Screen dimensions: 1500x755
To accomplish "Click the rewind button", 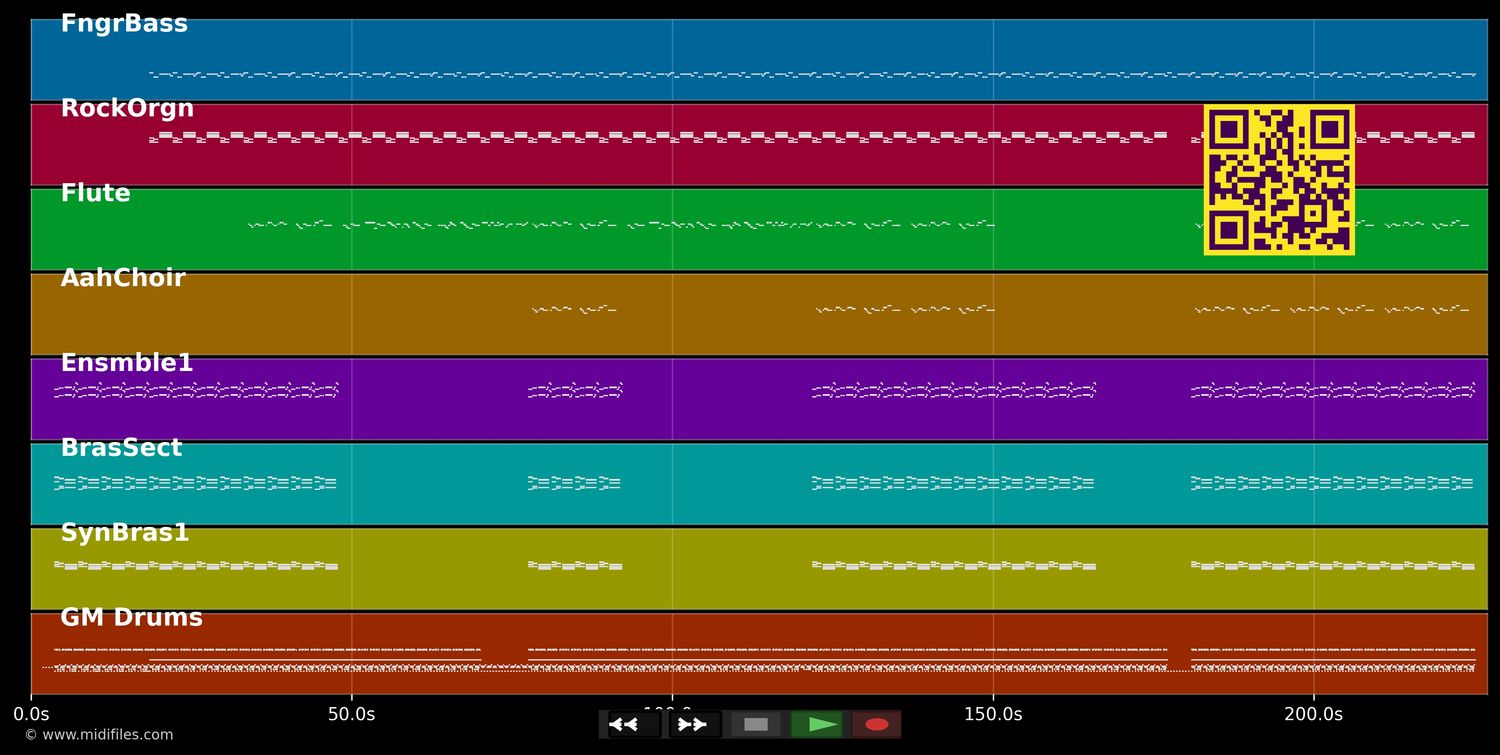I will 632,725.
